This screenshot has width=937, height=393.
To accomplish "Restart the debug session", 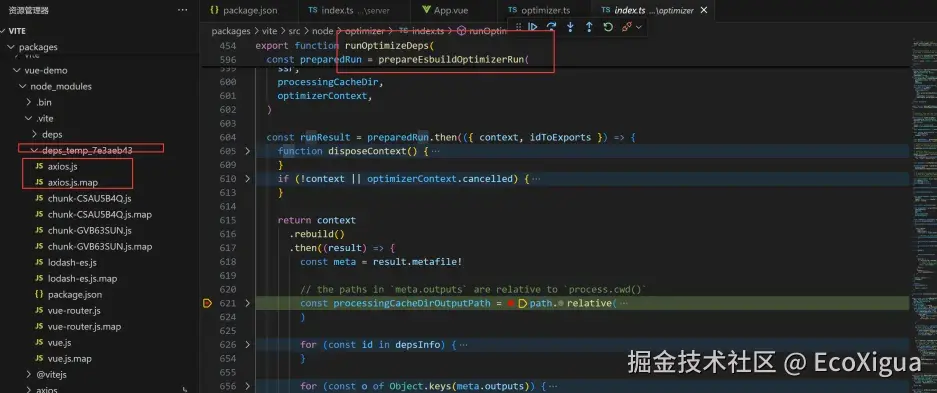I will [x=608, y=27].
